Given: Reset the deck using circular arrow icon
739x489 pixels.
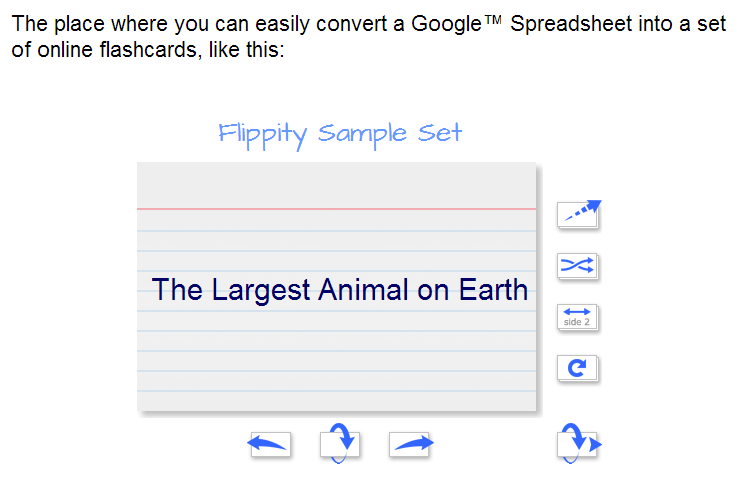Looking at the screenshot, I should 577,368.
